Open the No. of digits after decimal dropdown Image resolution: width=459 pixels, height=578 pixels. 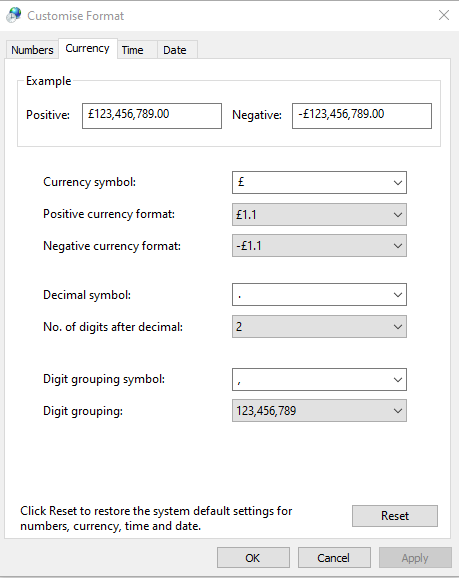319,327
